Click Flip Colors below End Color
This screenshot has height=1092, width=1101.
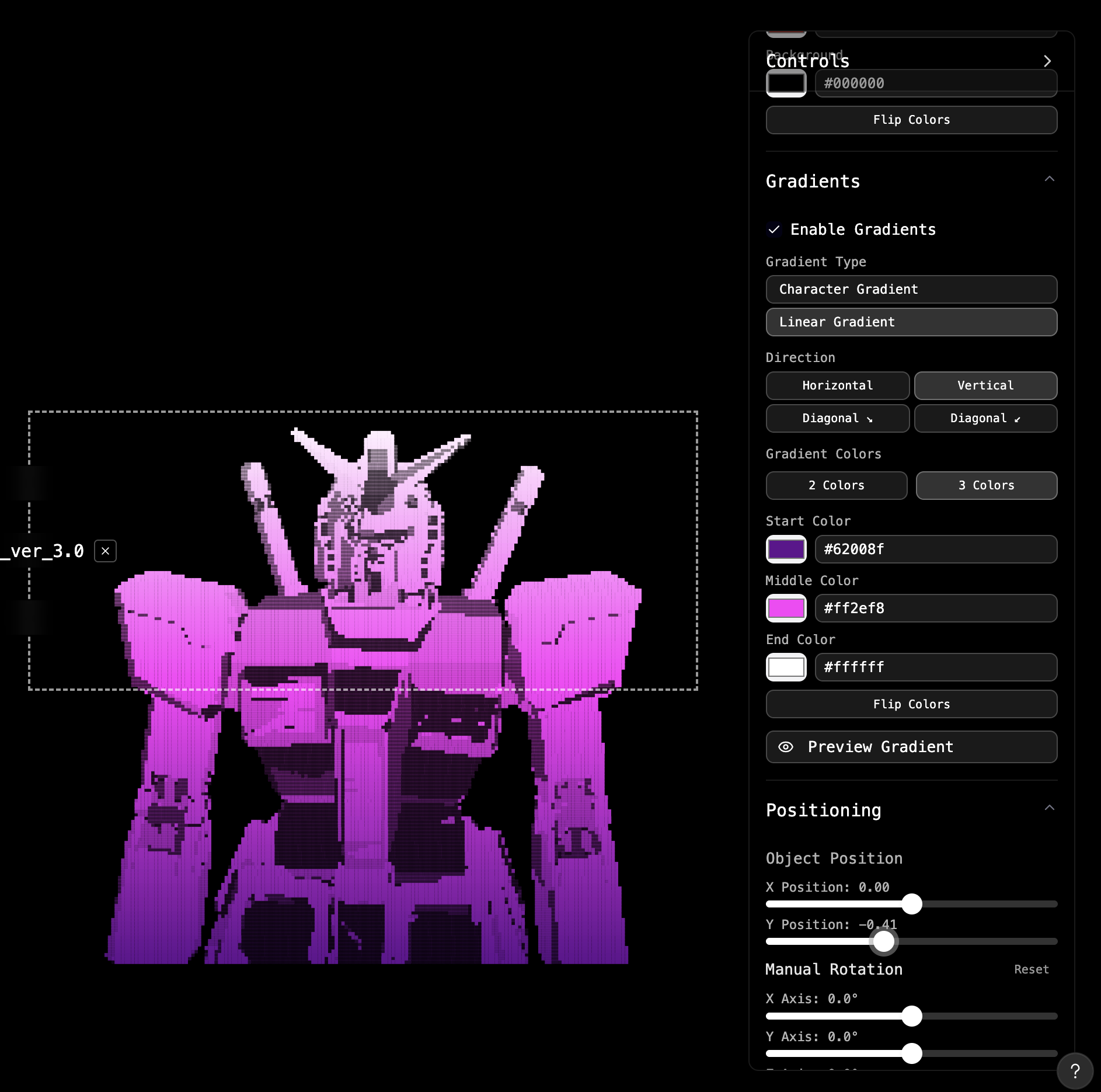pyautogui.click(x=911, y=704)
